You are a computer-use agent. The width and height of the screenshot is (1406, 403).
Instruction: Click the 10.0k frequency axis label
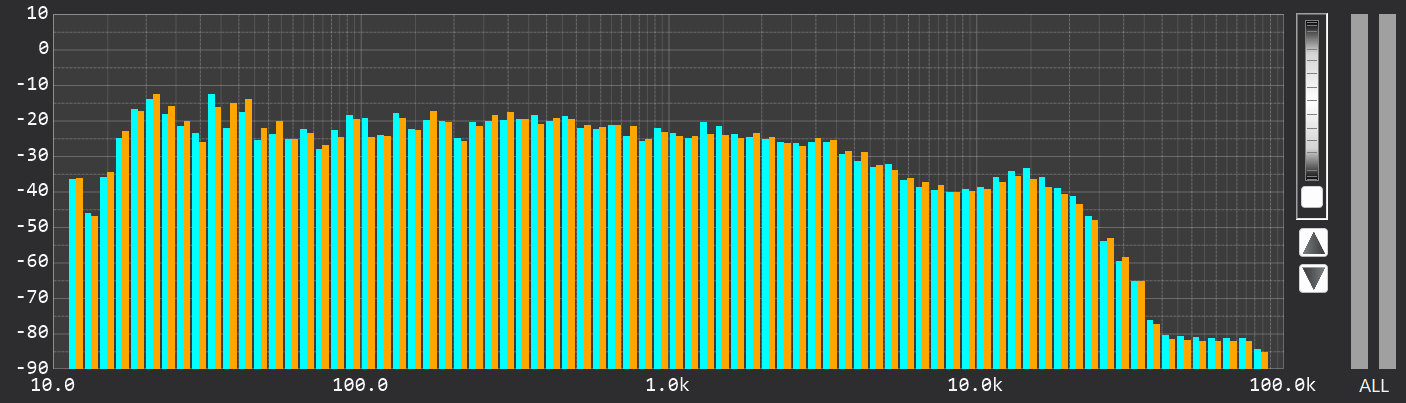coord(974,386)
